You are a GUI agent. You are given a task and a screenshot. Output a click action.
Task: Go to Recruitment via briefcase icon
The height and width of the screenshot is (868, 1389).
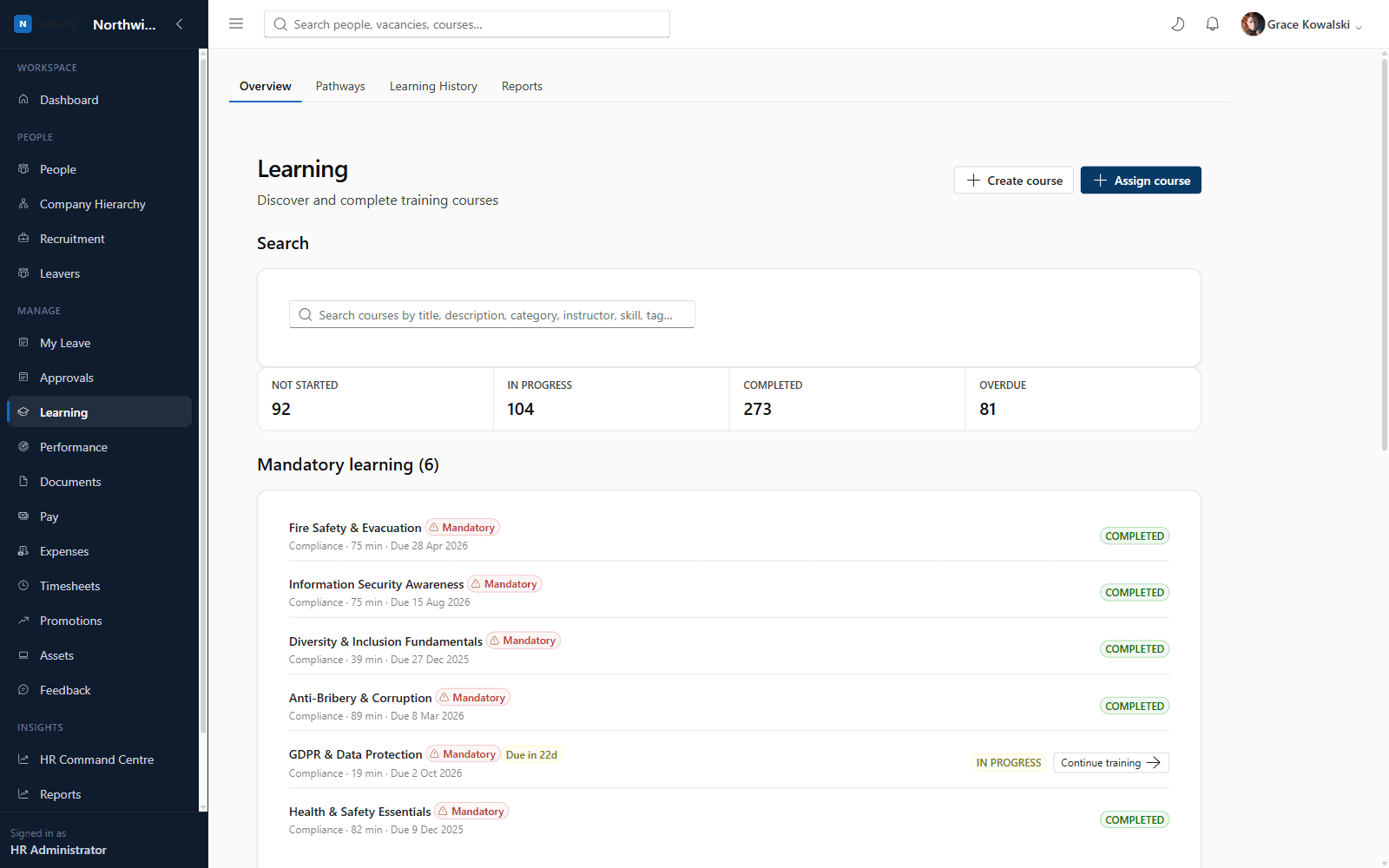coord(23,239)
